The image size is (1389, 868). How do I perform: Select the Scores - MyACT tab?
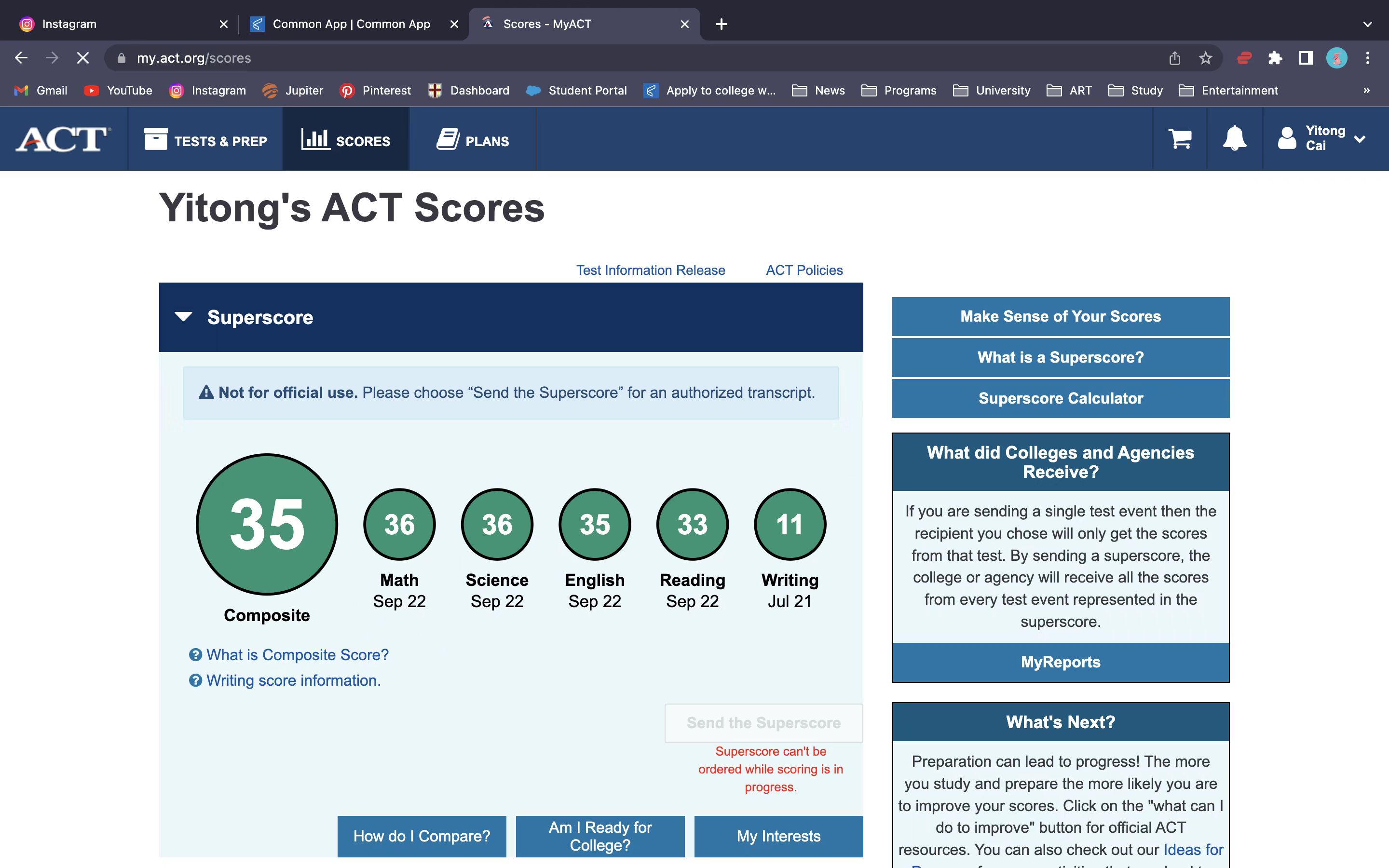pyautogui.click(x=585, y=24)
